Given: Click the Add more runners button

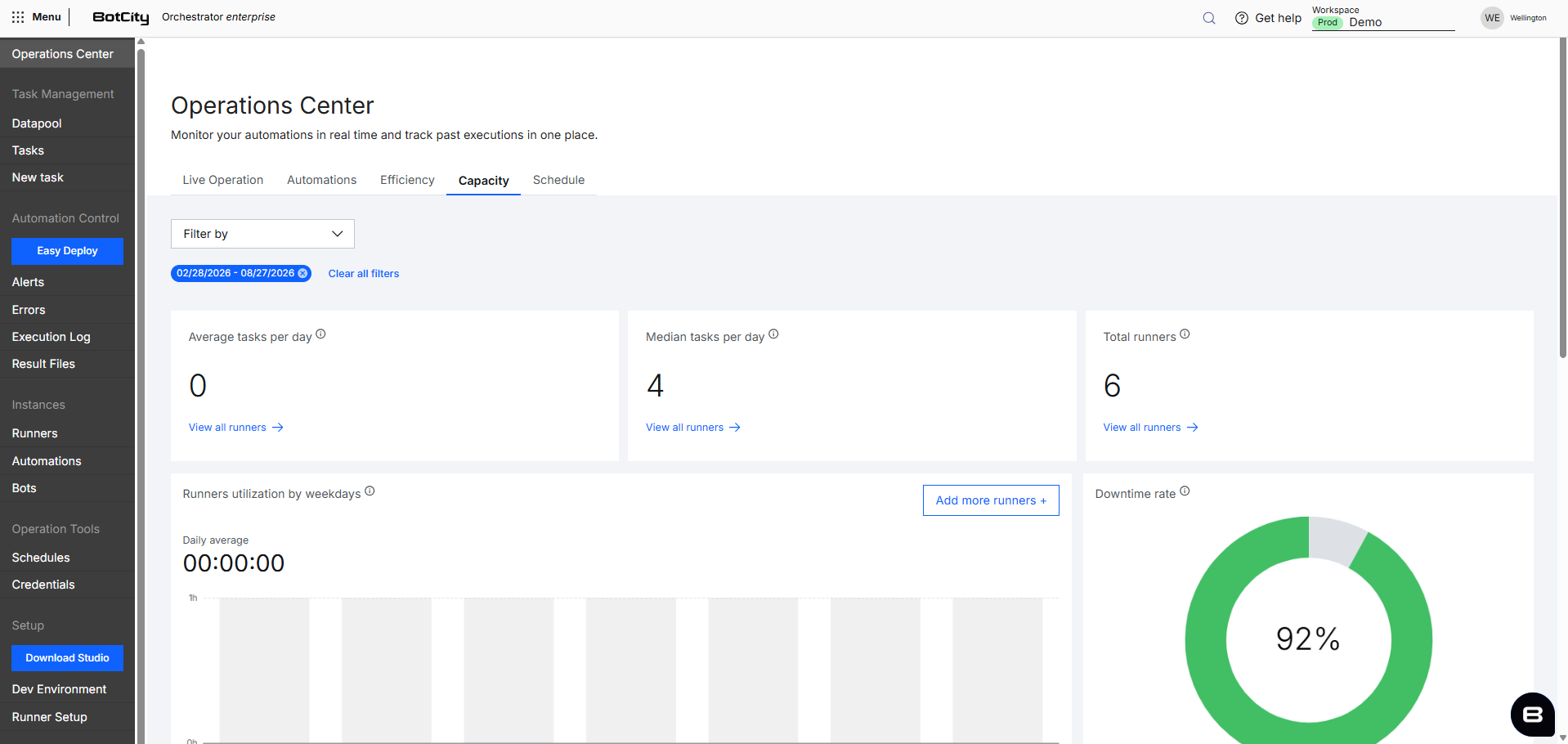Looking at the screenshot, I should tap(991, 500).
